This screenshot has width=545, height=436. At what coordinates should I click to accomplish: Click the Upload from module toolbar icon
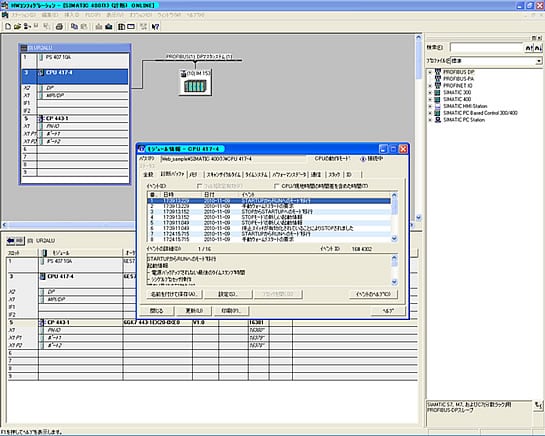click(109, 26)
